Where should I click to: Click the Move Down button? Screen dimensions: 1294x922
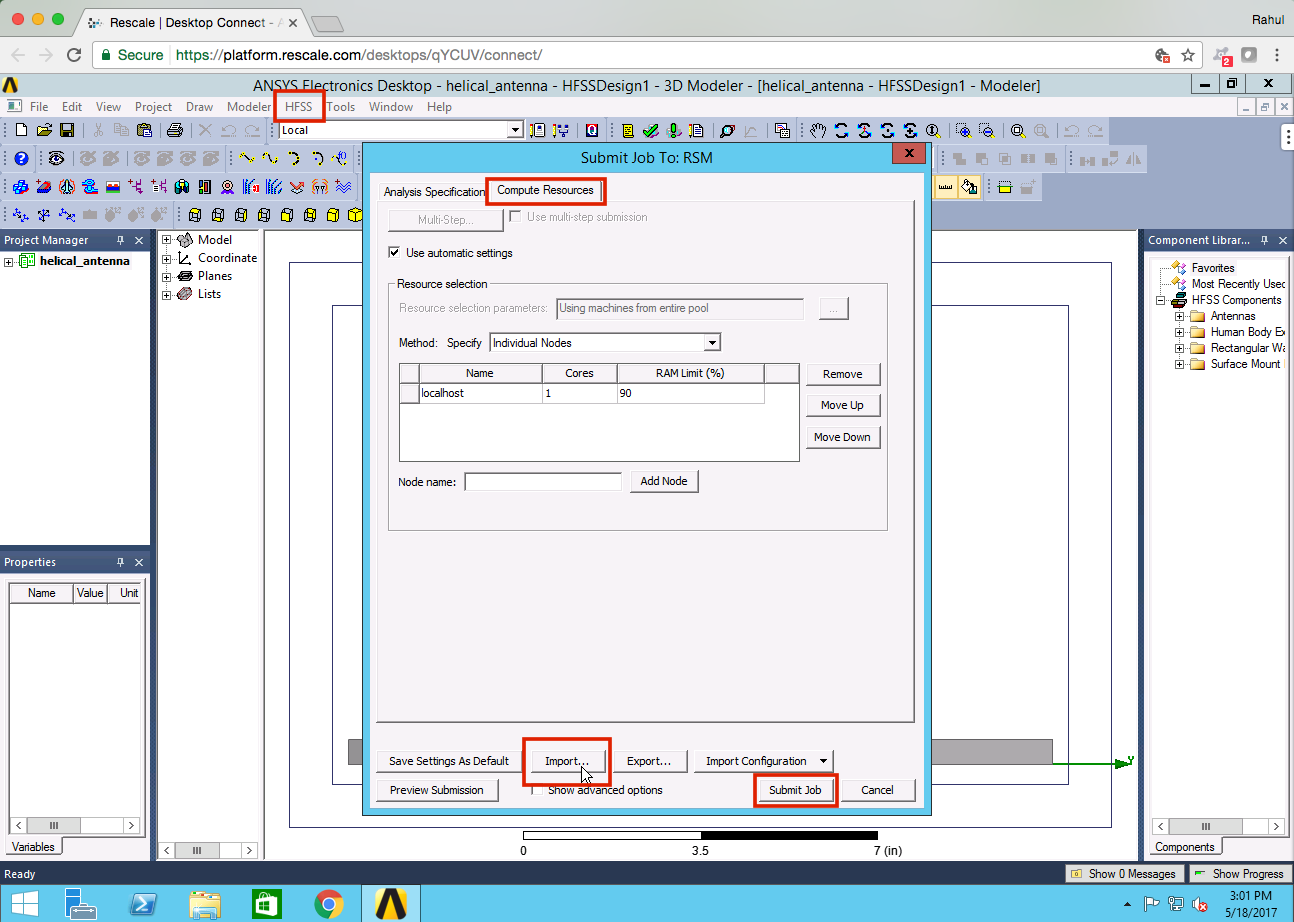843,437
